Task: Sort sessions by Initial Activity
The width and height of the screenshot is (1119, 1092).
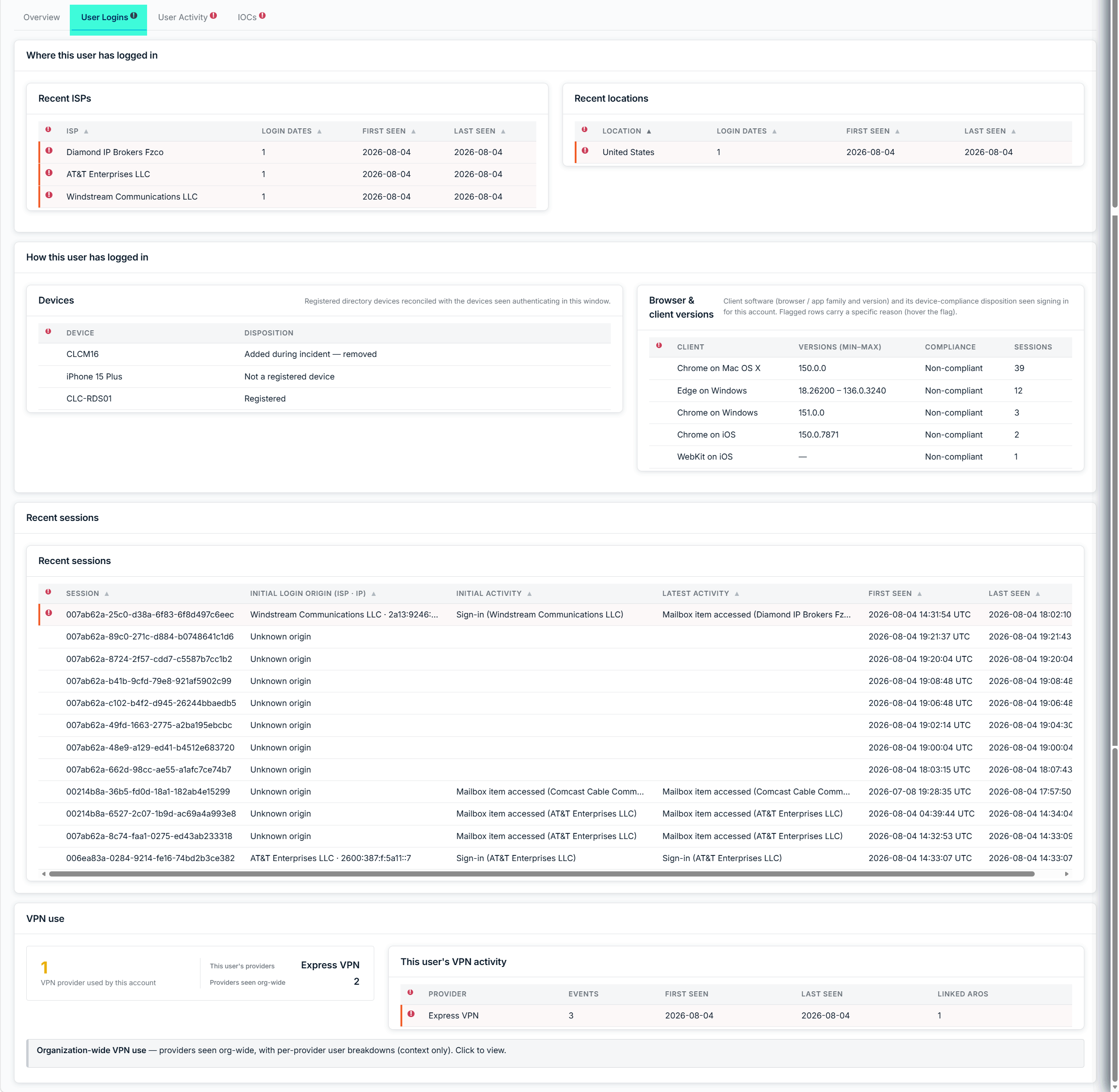Action: (x=494, y=594)
